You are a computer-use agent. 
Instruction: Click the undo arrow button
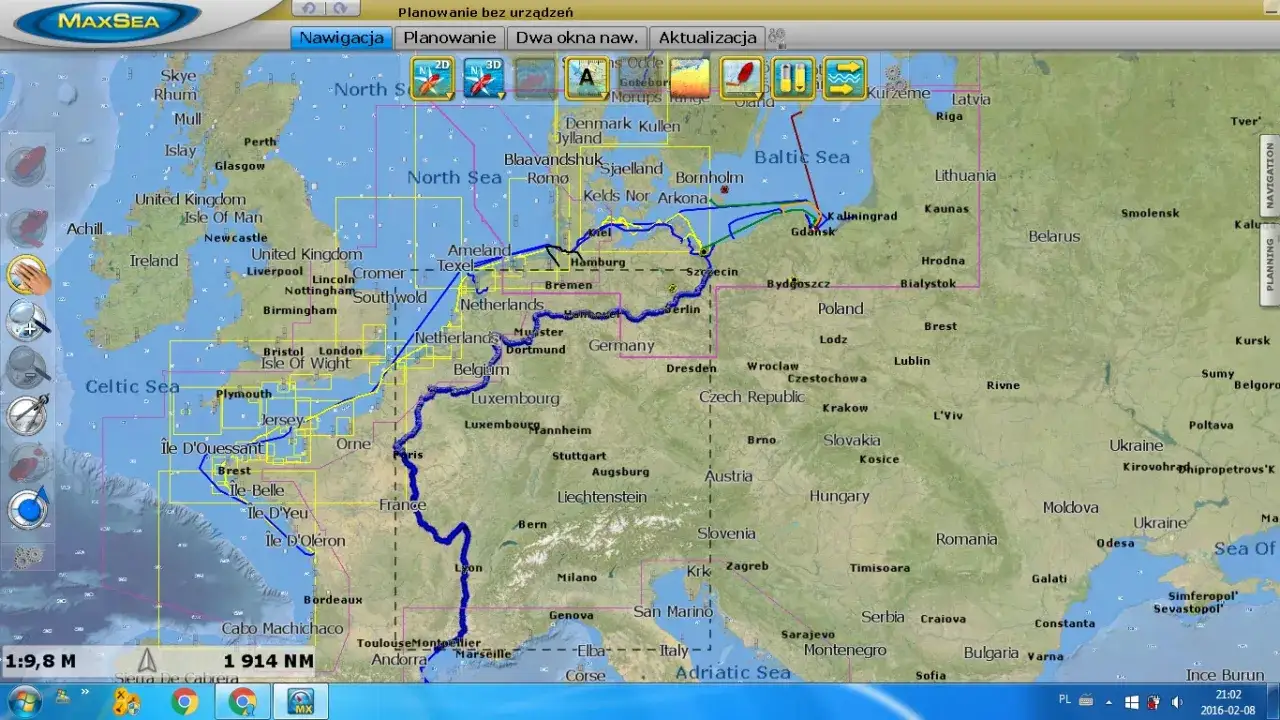(308, 8)
